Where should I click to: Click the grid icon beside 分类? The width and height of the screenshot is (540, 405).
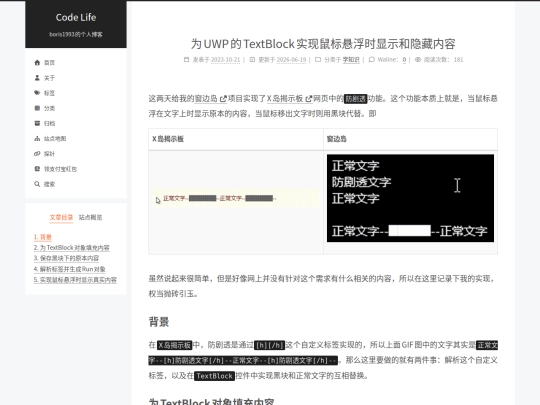[x=37, y=108]
